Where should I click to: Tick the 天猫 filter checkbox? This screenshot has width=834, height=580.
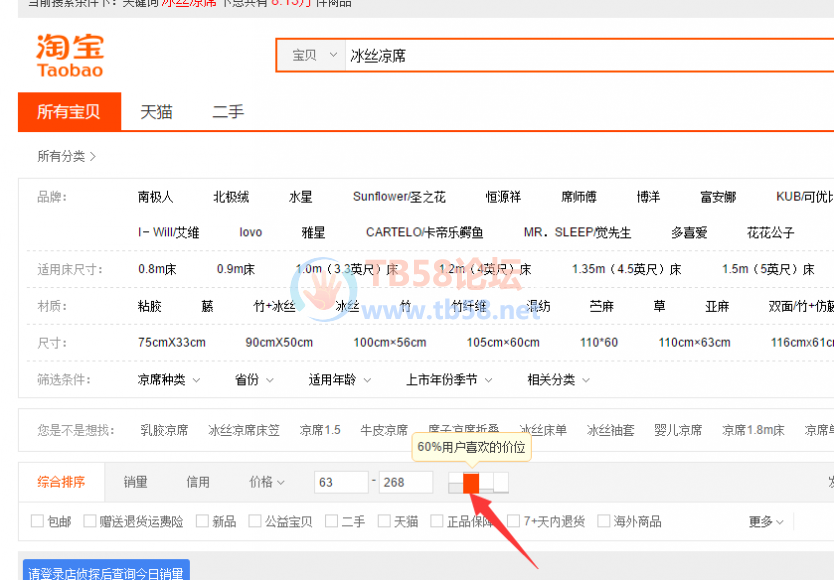[384, 521]
